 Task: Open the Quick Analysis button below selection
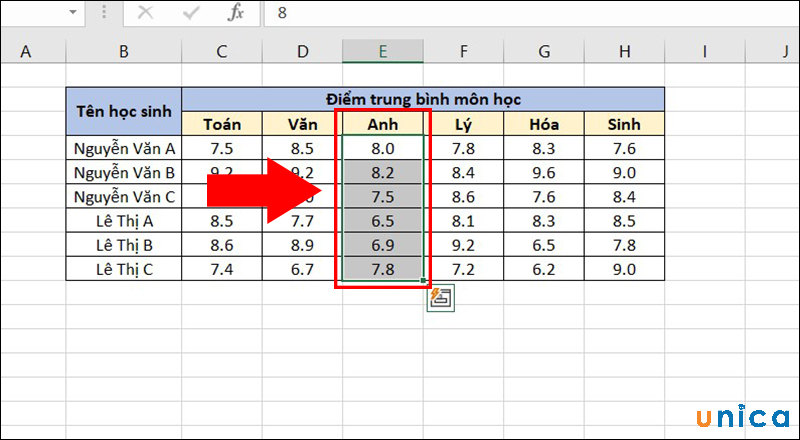point(440,299)
